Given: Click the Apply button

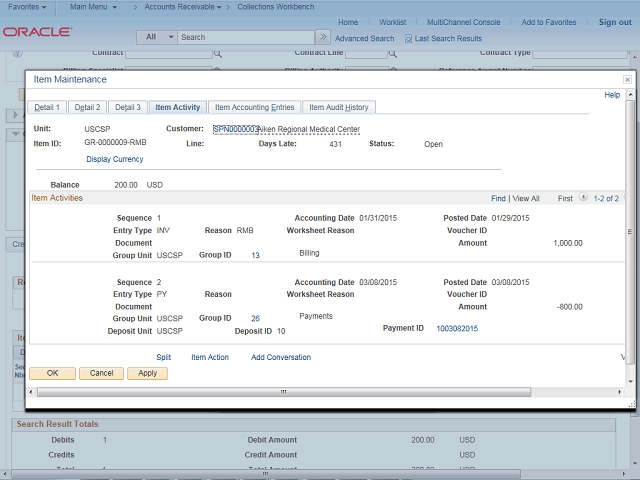Looking at the screenshot, I should pyautogui.click(x=147, y=373).
